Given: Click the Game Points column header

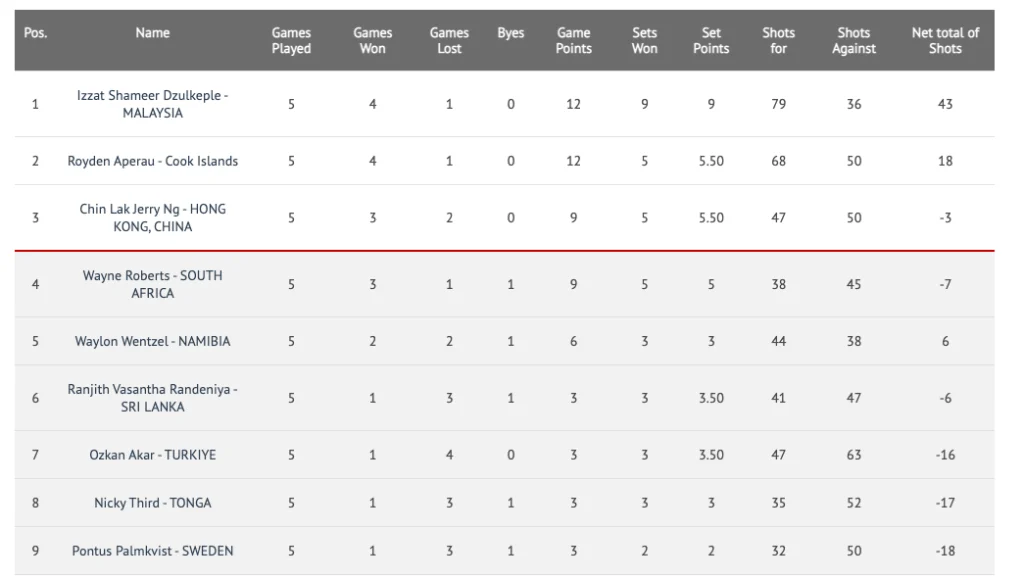Looking at the screenshot, I should [573, 41].
